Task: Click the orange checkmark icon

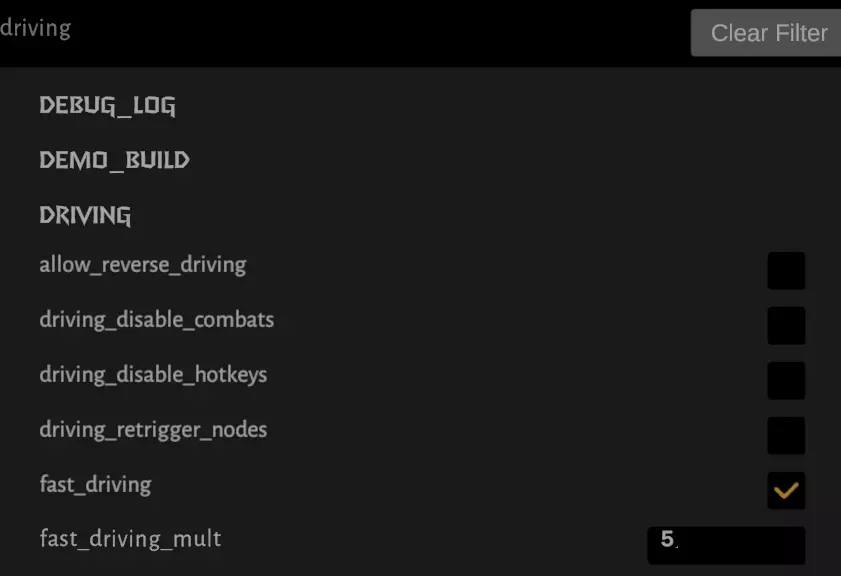Action: pyautogui.click(x=786, y=490)
